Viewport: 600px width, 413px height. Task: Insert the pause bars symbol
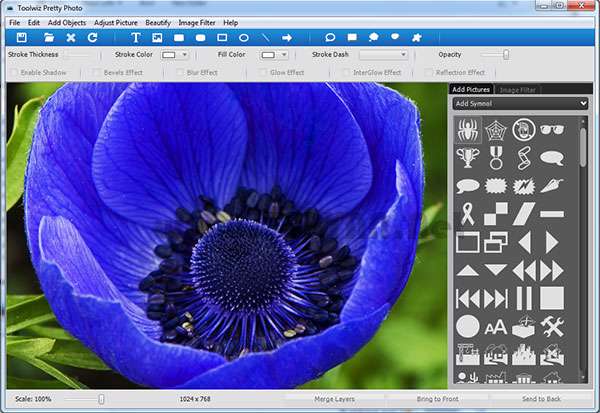[x=524, y=298]
